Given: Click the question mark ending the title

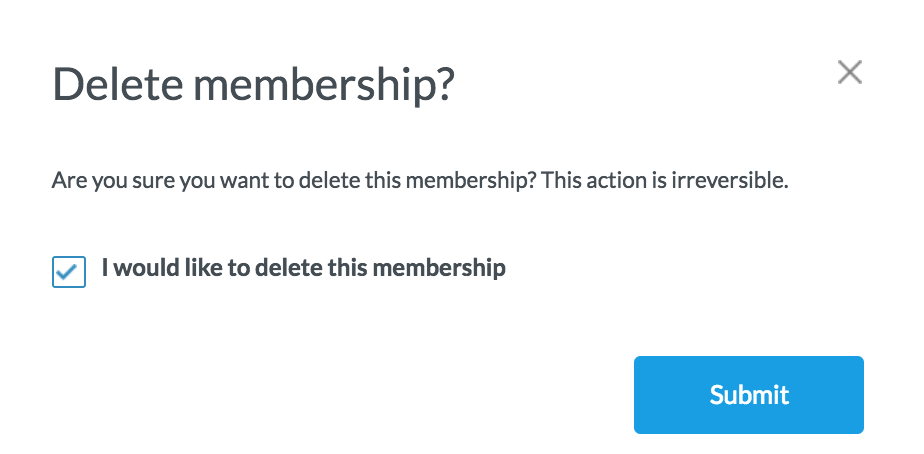Looking at the screenshot, I should tap(444, 86).
